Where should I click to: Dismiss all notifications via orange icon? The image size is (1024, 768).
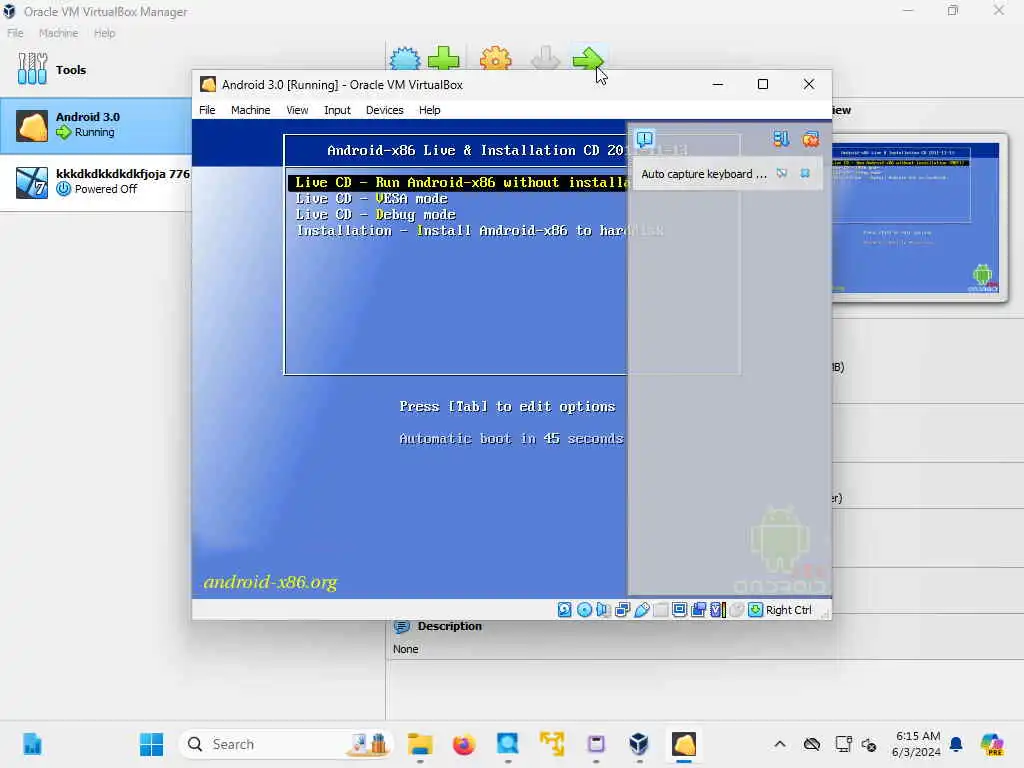pos(810,138)
